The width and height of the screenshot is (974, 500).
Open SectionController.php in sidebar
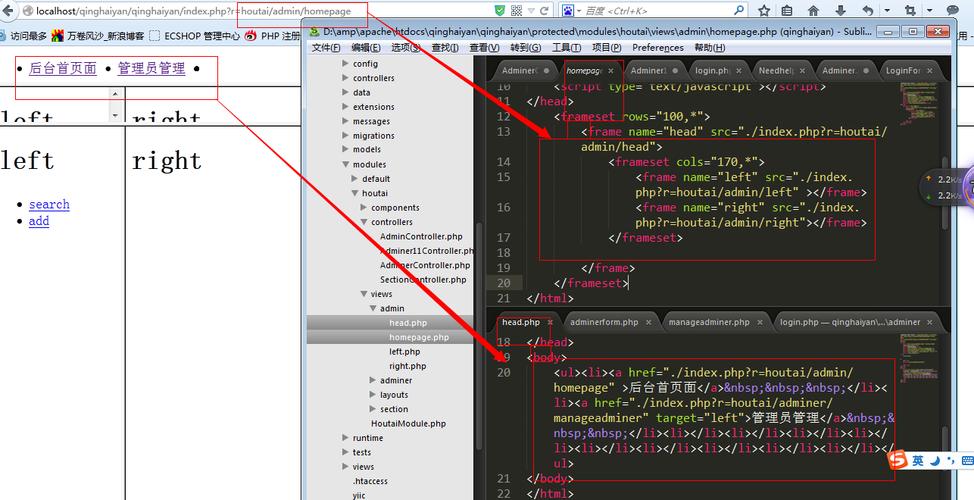(x=423, y=280)
